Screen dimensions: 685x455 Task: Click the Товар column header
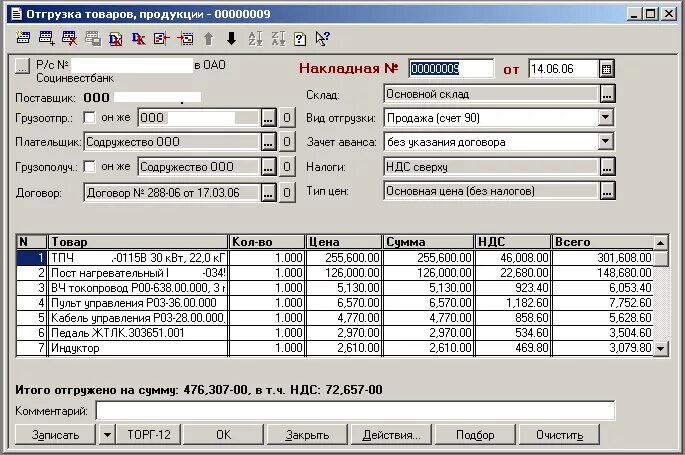click(138, 242)
